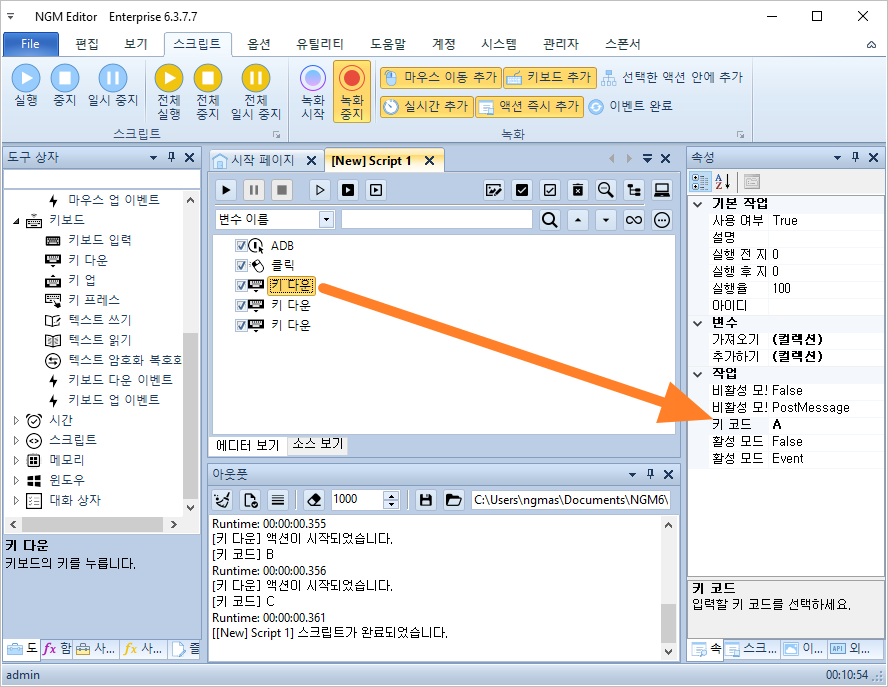Click 이벤트 완료 button
Screen dimensions: 888x687
tap(630, 106)
